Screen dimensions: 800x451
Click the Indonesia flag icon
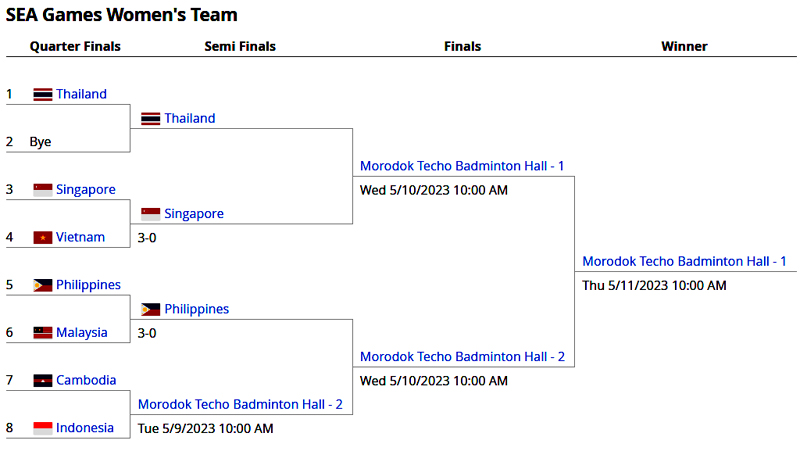pyautogui.click(x=43, y=428)
